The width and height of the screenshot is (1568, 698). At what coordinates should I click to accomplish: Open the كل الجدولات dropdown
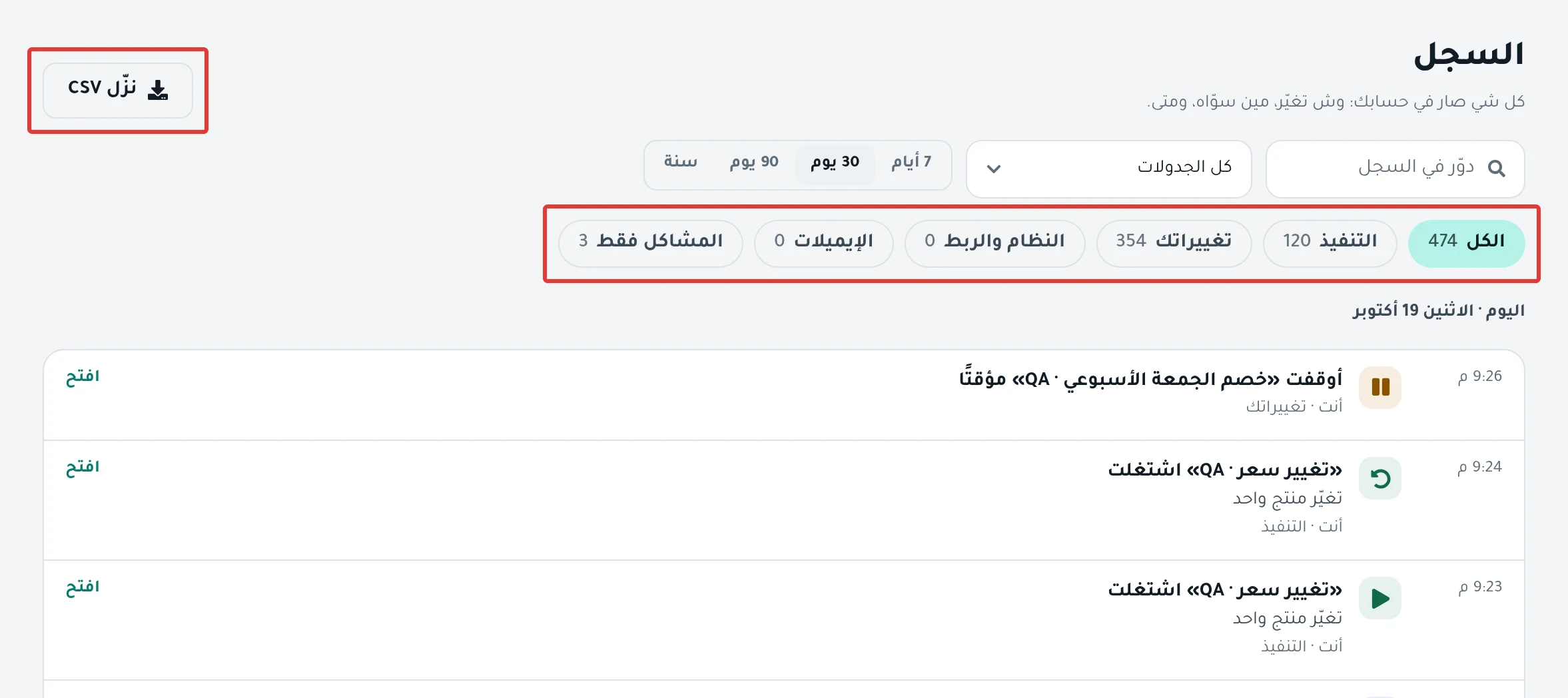(x=1109, y=169)
